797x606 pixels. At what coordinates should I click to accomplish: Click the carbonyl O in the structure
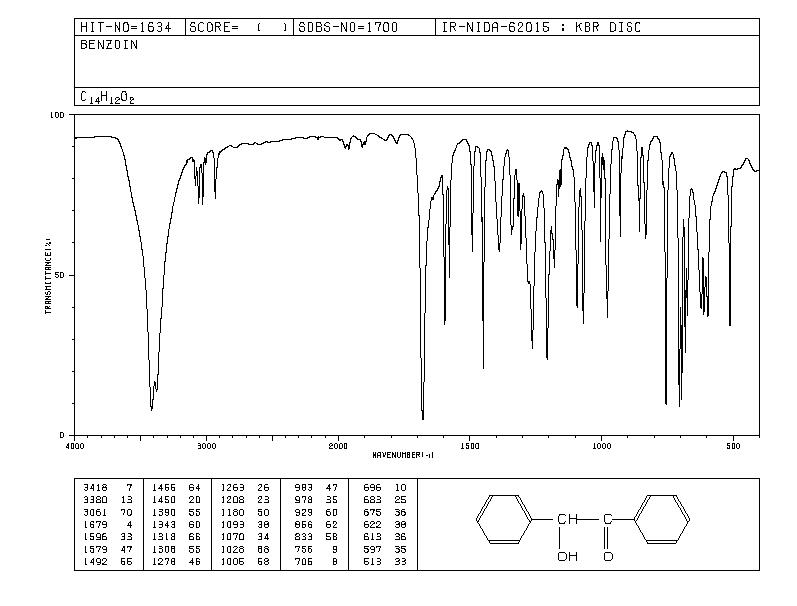(x=608, y=557)
